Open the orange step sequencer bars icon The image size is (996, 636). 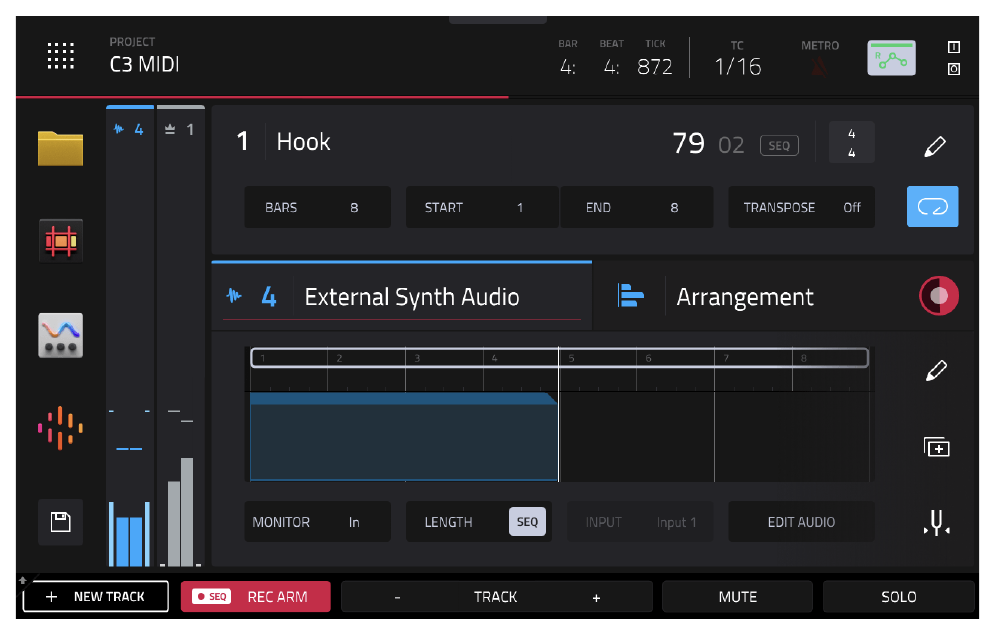(60, 428)
